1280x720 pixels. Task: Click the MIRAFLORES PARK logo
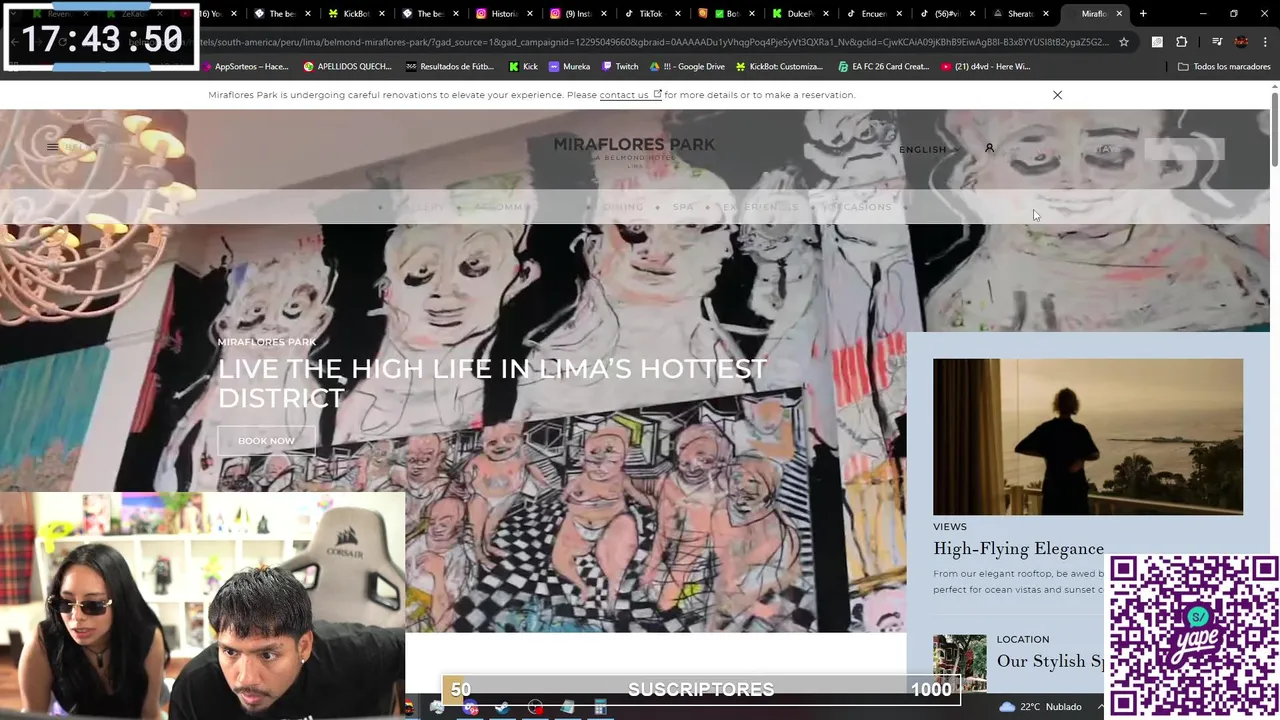[634, 150]
